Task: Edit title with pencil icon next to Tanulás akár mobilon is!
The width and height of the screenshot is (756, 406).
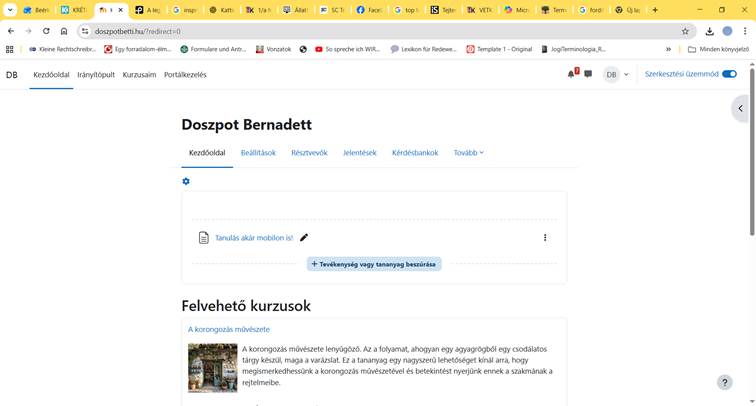Action: (x=304, y=237)
